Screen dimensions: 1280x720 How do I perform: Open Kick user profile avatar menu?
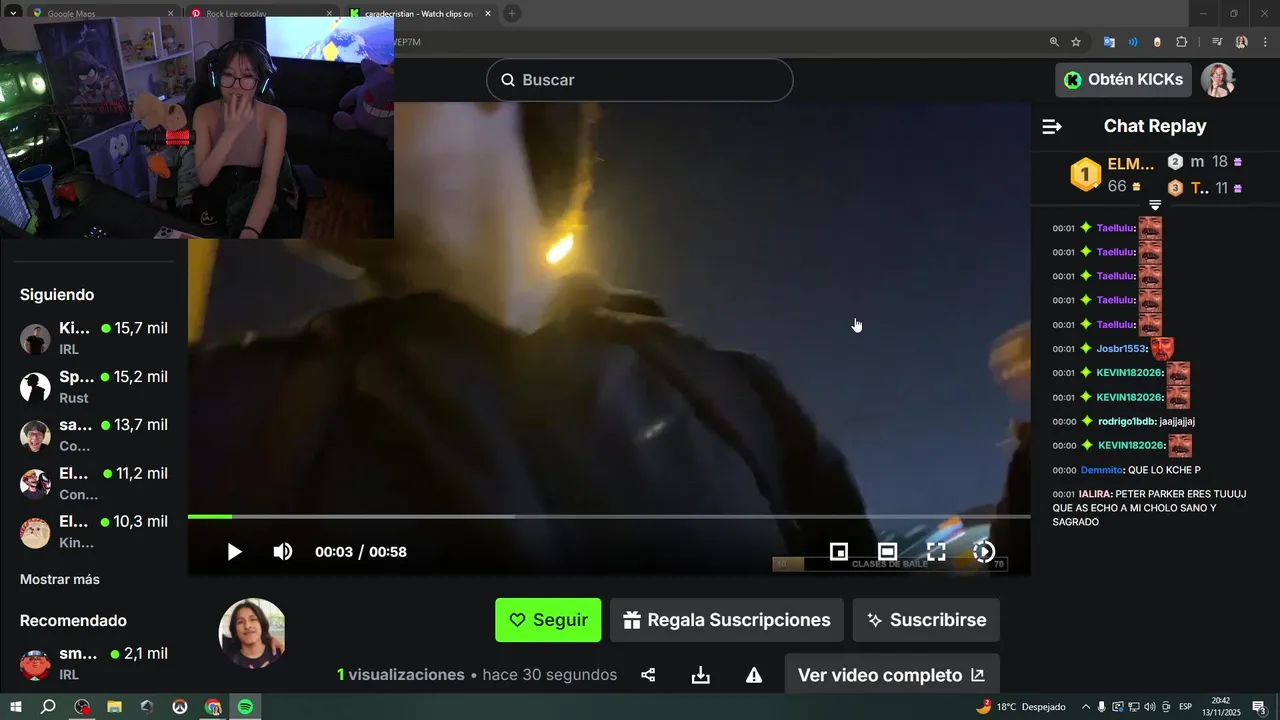[x=1218, y=80]
